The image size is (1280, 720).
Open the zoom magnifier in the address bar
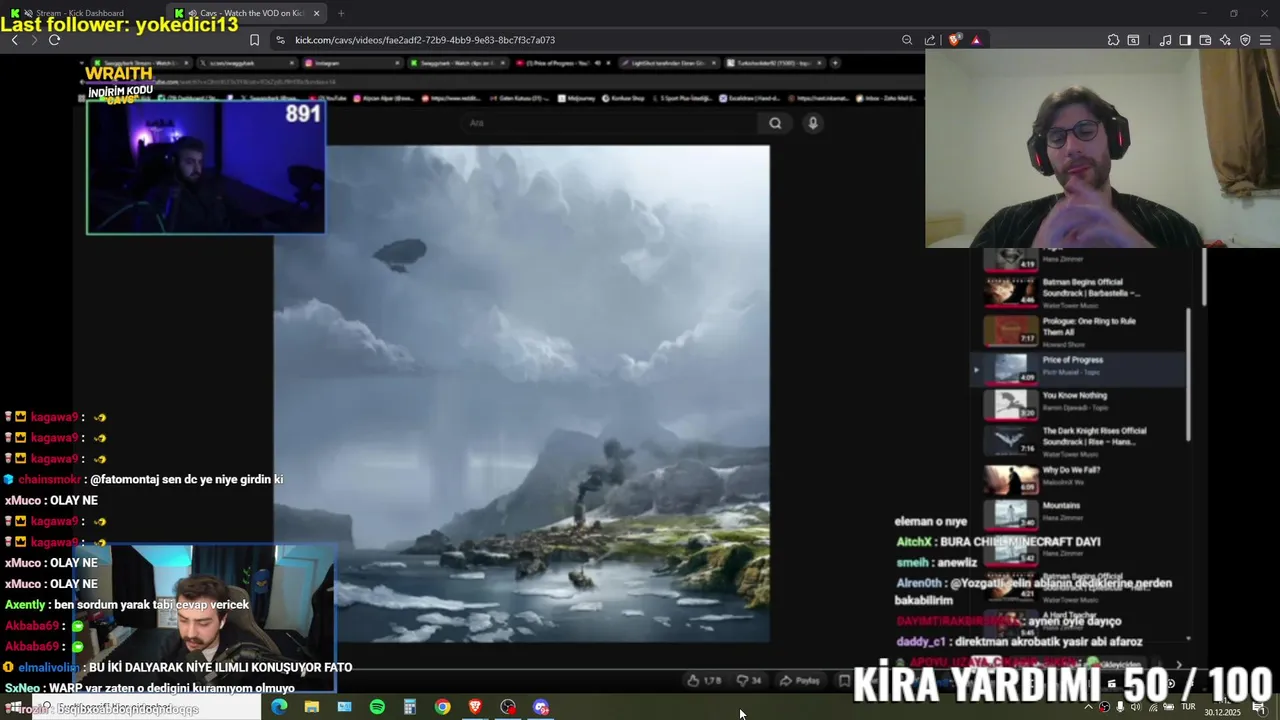[x=907, y=40]
